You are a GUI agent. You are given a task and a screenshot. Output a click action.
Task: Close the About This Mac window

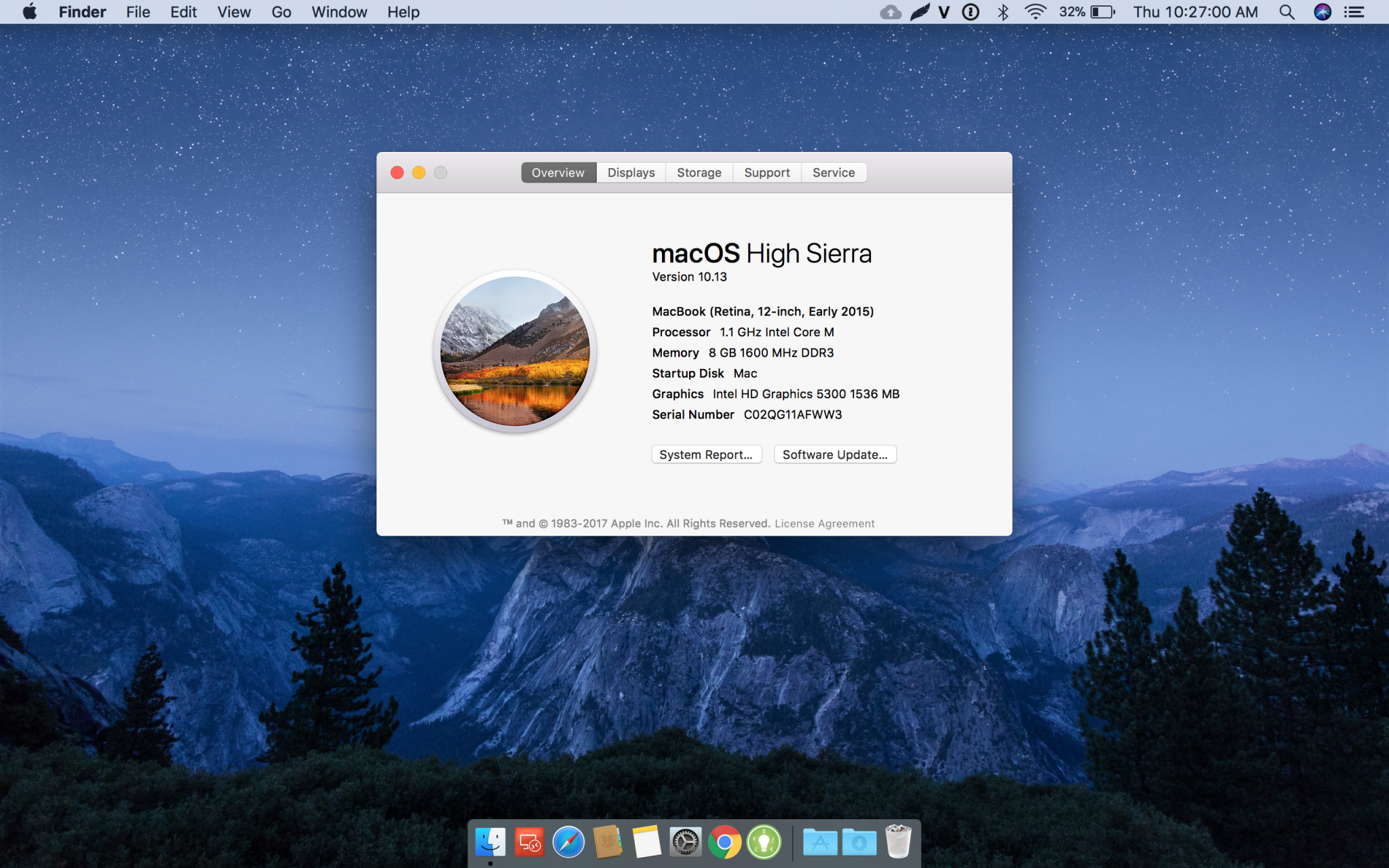397,172
